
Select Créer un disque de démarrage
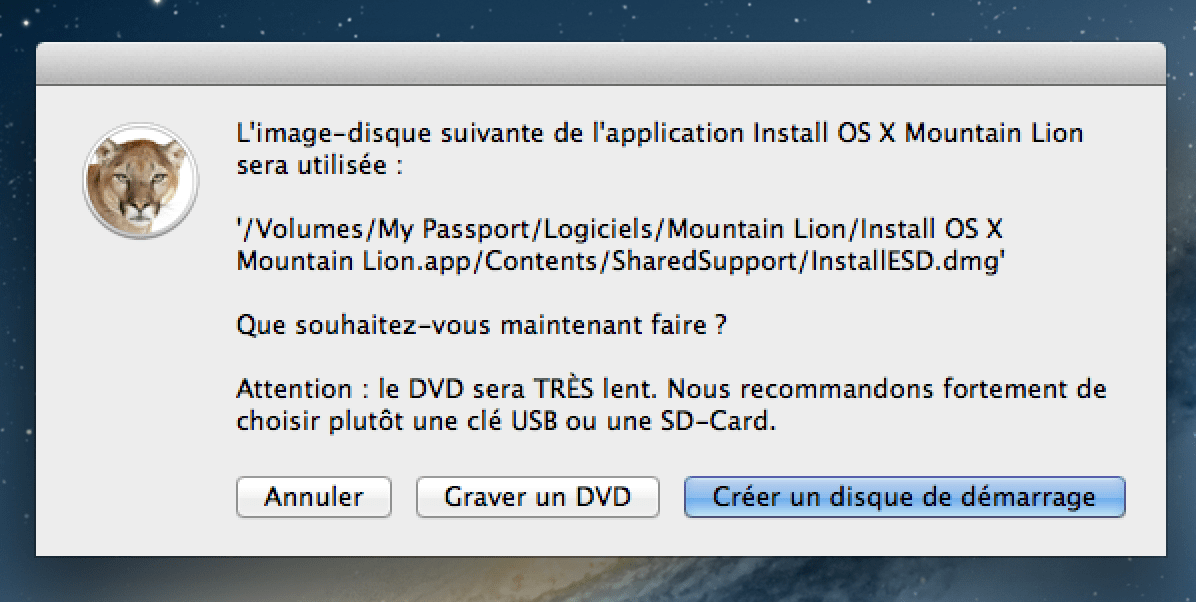coord(904,497)
